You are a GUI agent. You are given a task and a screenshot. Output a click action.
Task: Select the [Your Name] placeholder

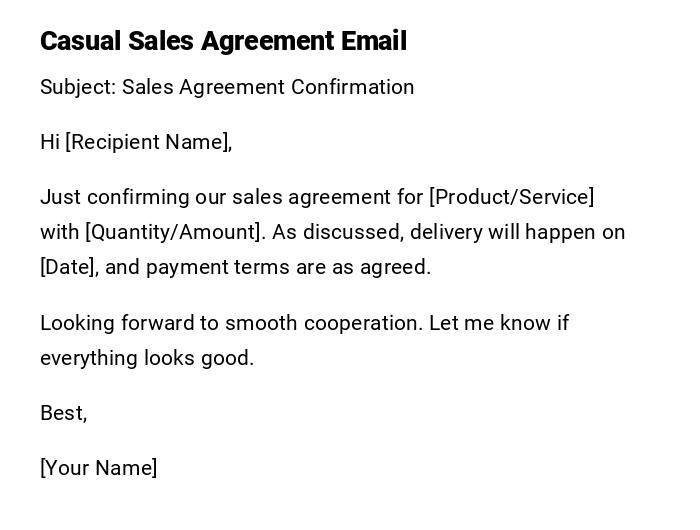tap(99, 468)
